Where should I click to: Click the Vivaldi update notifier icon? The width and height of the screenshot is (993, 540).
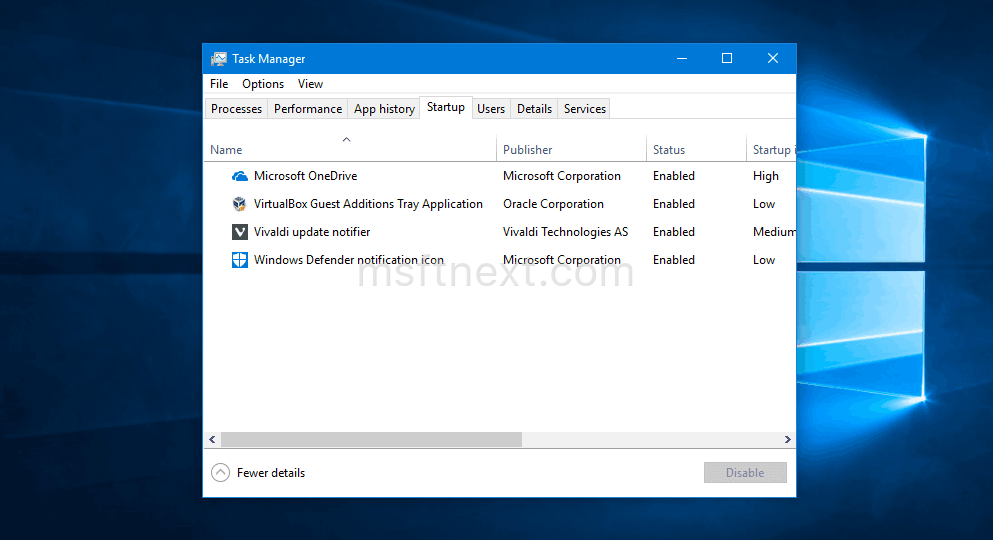[239, 232]
